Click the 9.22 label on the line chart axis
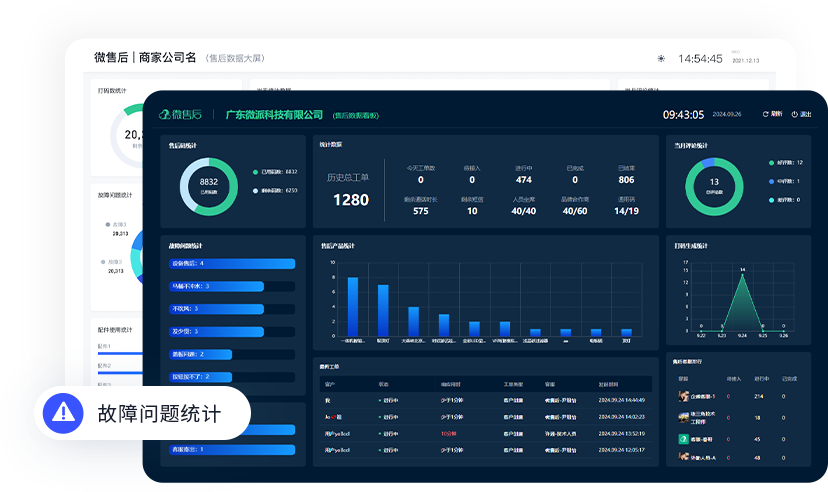This screenshot has width=828, height=492. click(x=701, y=336)
